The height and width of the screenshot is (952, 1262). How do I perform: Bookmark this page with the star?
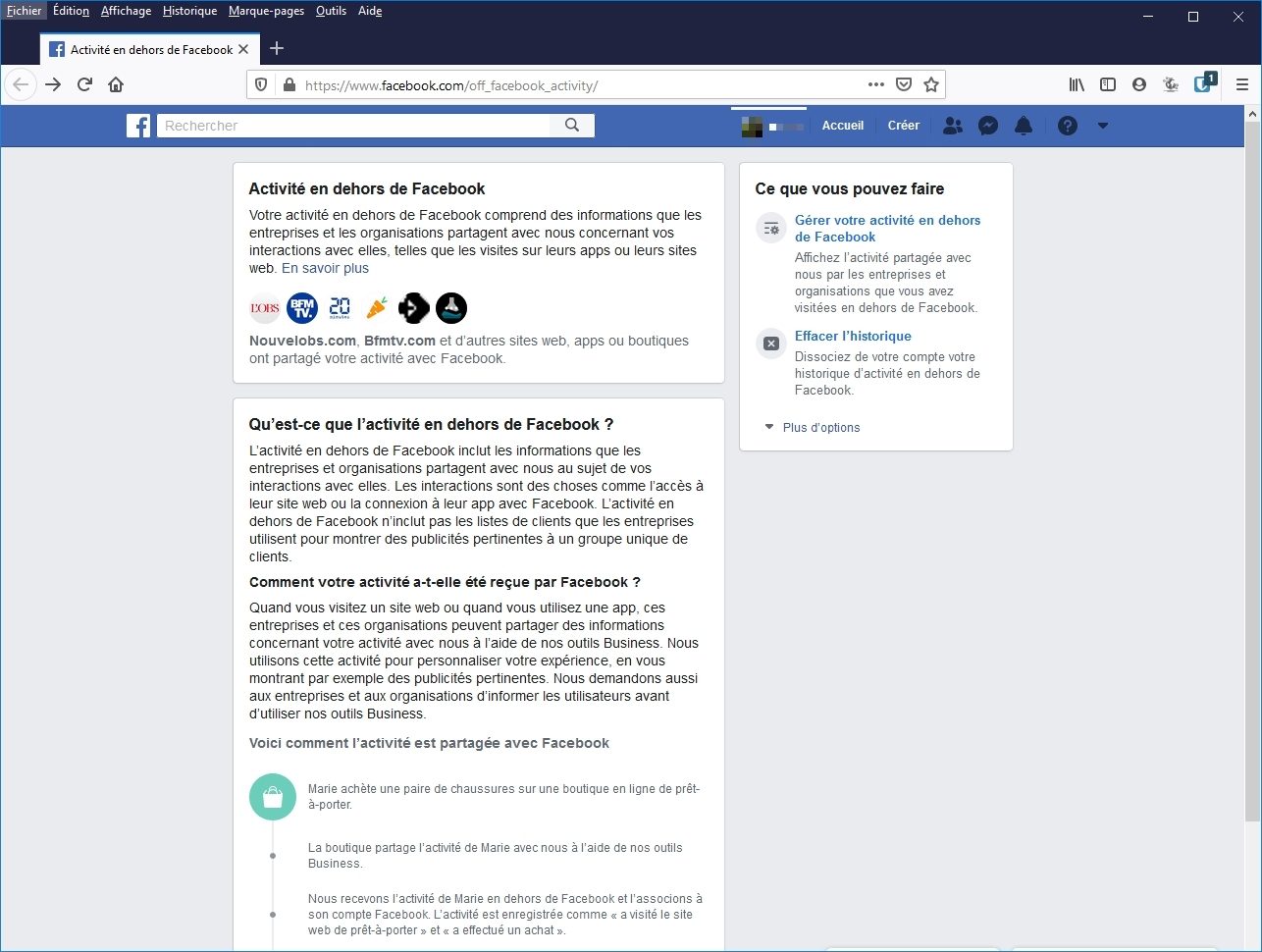tap(931, 84)
